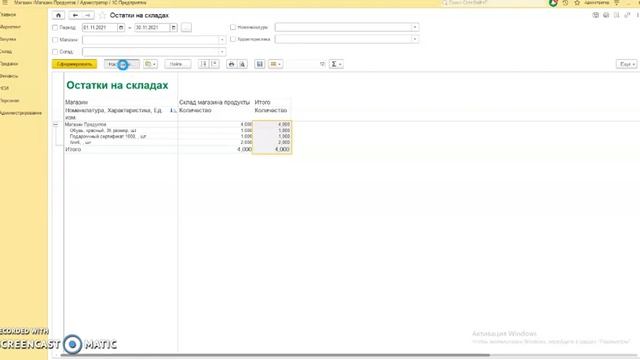640x360 pixels.
Task: Click the Итого row total 4,000 cell
Action: (x=272, y=149)
